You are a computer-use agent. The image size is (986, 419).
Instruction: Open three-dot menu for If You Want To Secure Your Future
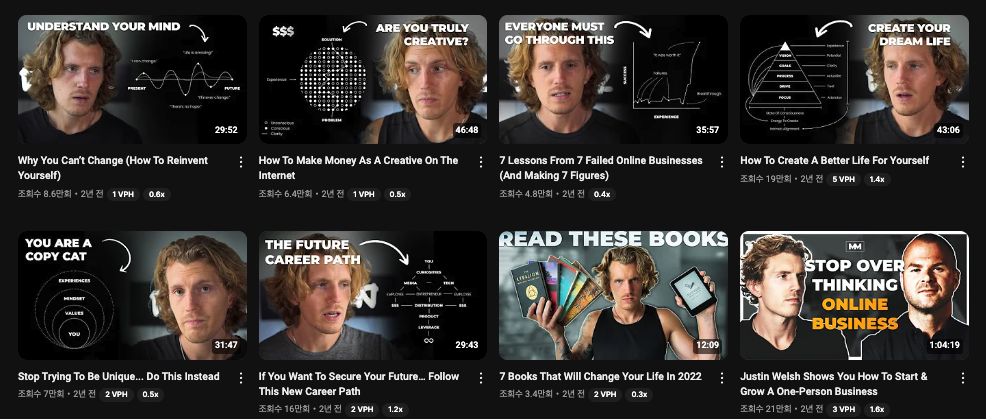point(481,378)
